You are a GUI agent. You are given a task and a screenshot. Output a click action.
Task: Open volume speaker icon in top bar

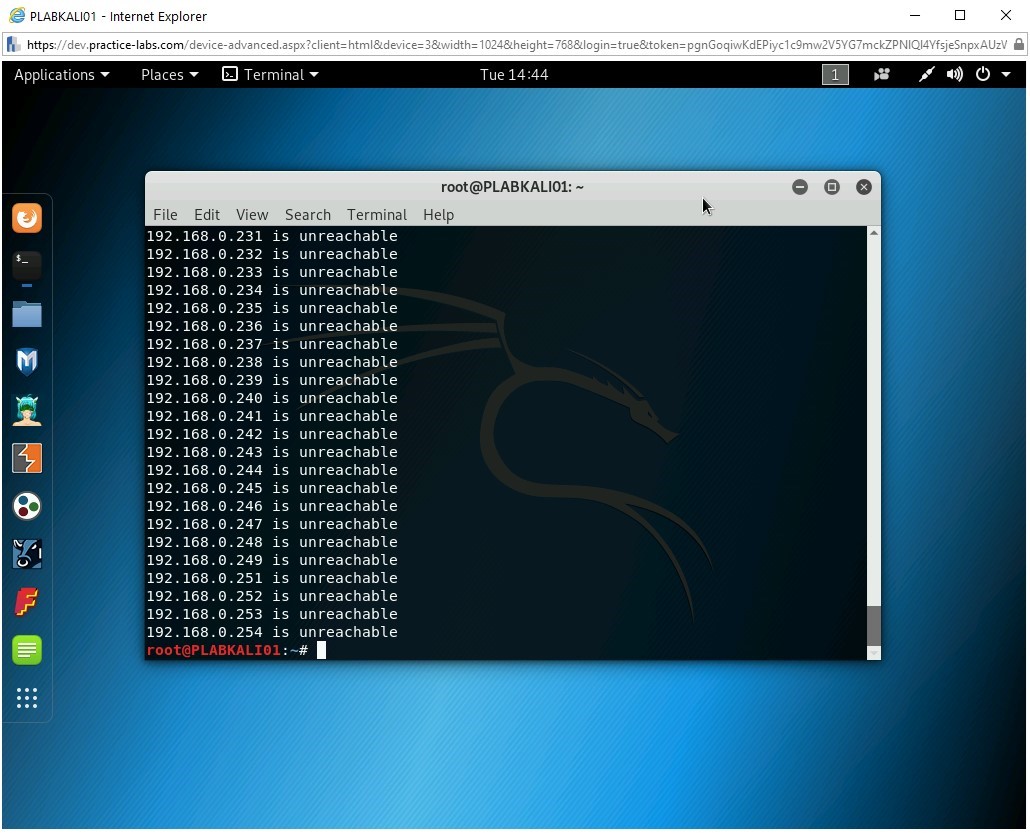pyautogui.click(x=955, y=75)
